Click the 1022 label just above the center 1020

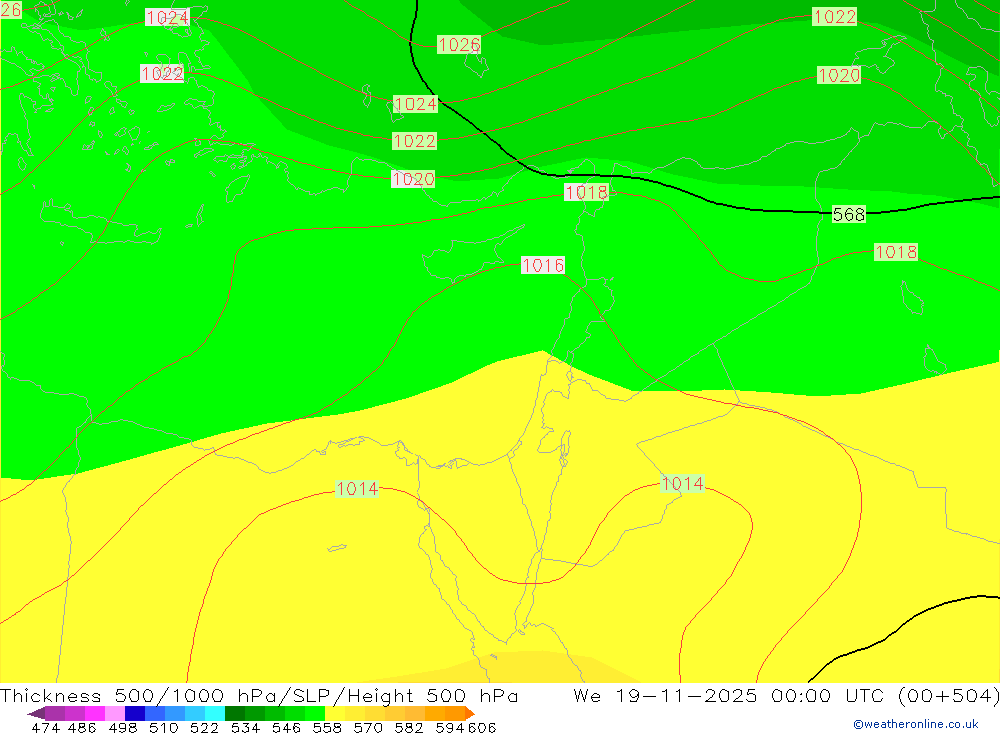(415, 141)
